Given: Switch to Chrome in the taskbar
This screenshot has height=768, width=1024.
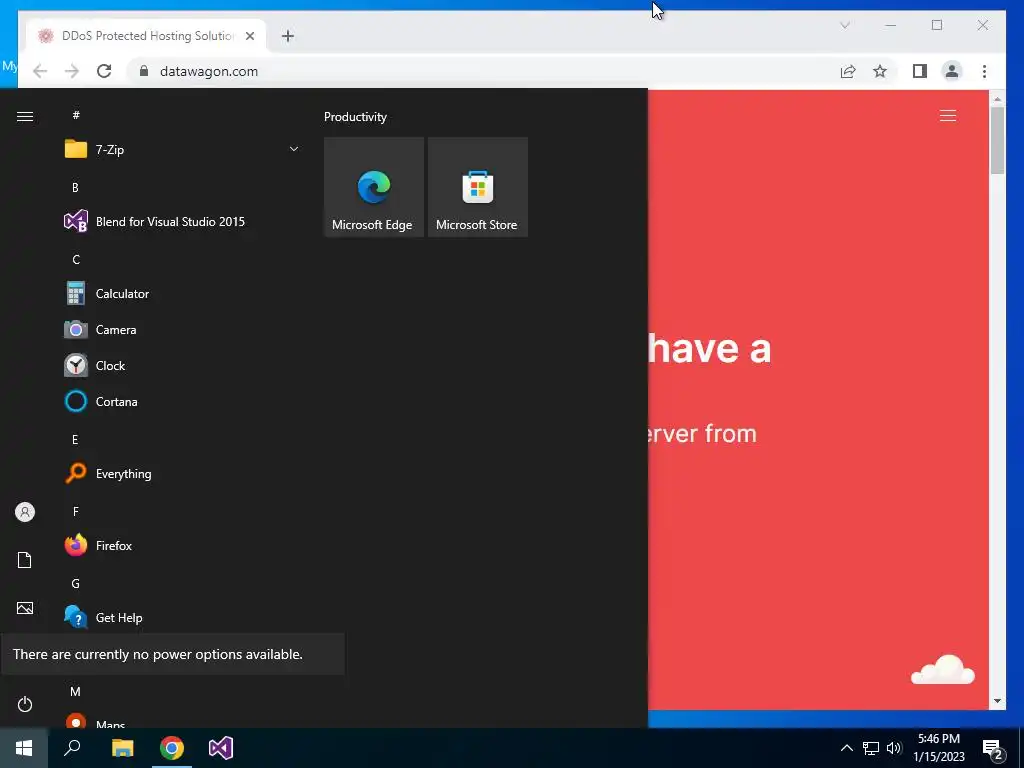Looking at the screenshot, I should pyautogui.click(x=172, y=748).
